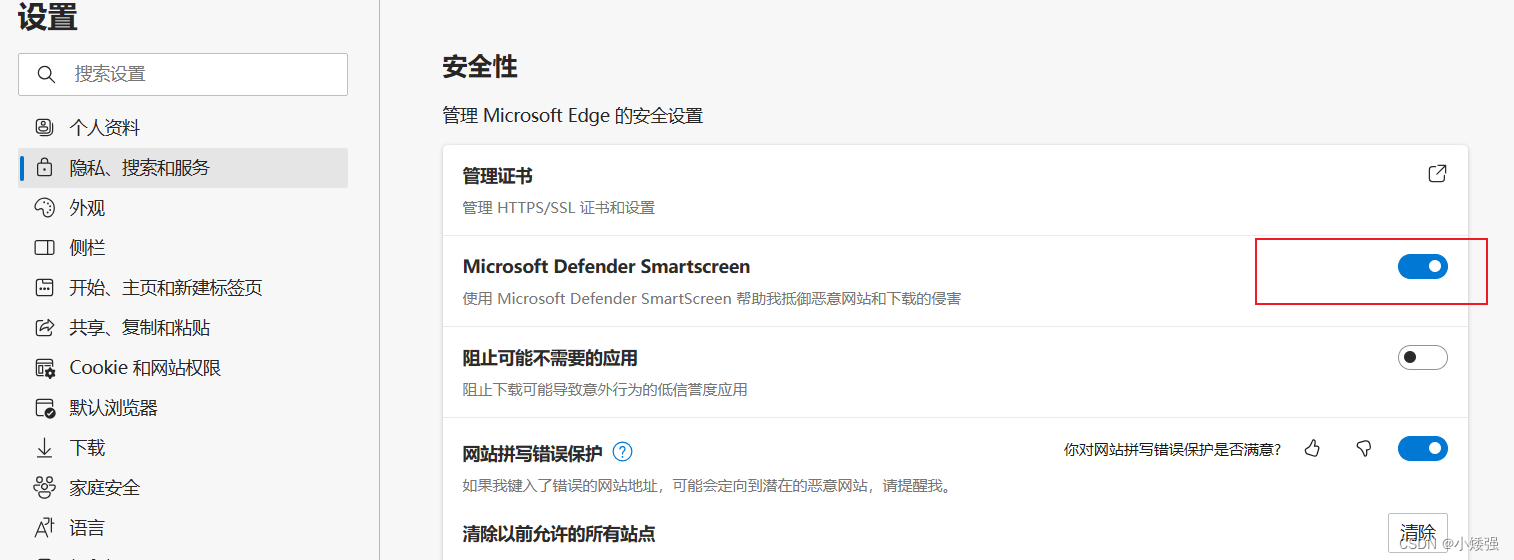This screenshot has height=560, width=1514.
Task: Select 隐私、搜索和服务 in the sidebar
Action: point(183,168)
